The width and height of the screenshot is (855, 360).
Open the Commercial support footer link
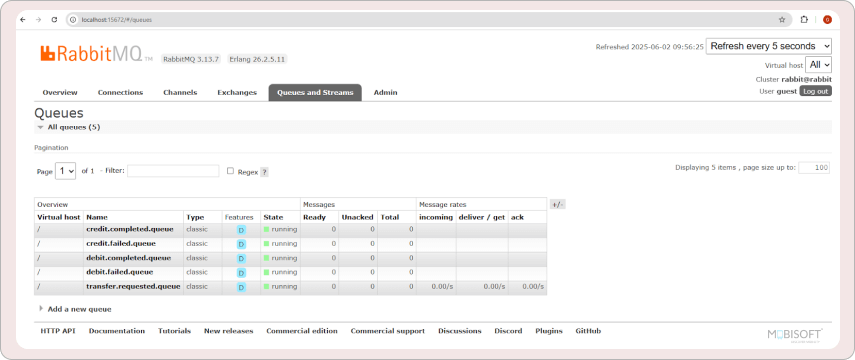(x=388, y=331)
